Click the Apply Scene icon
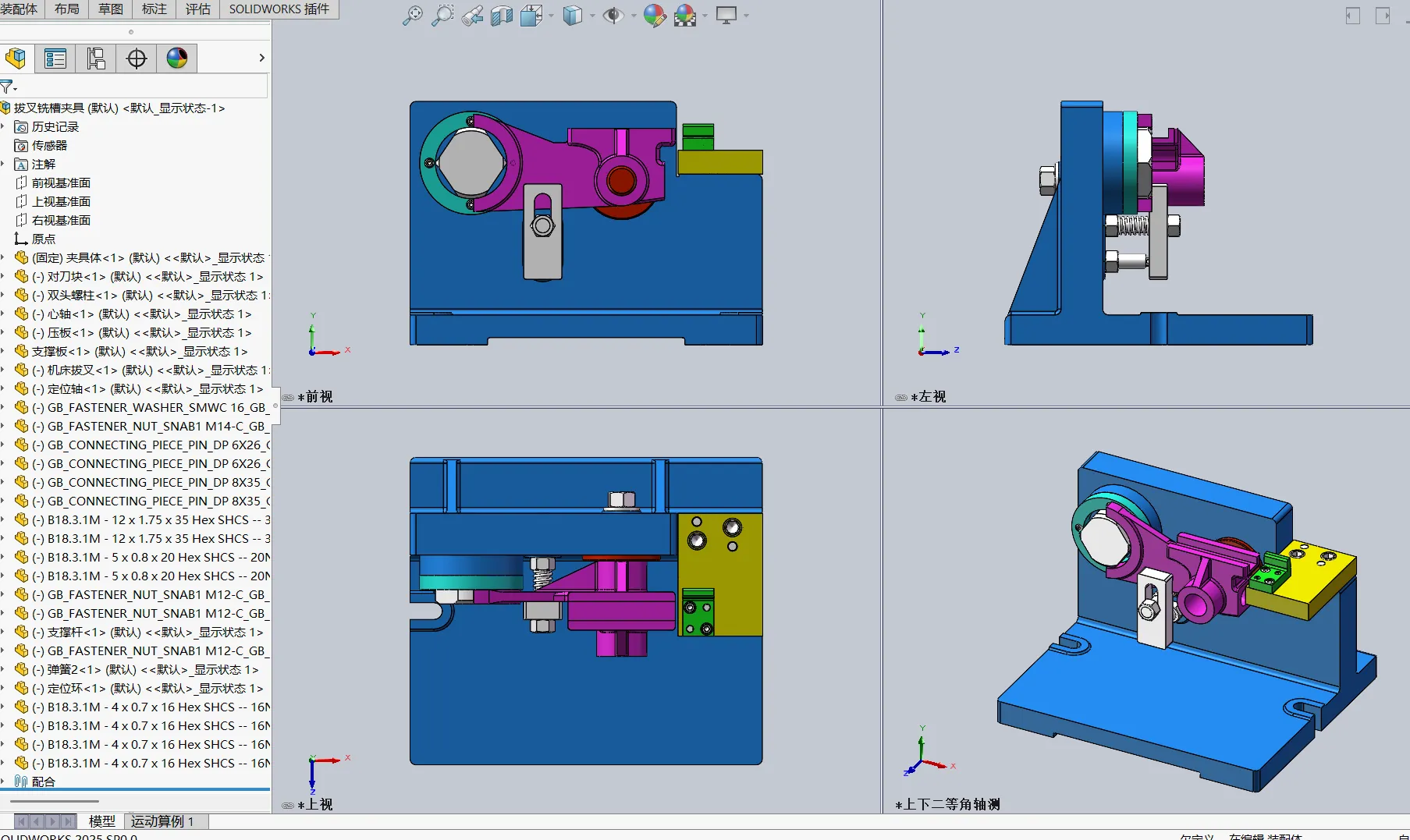The height and width of the screenshot is (840, 1410). pyautogui.click(x=685, y=15)
